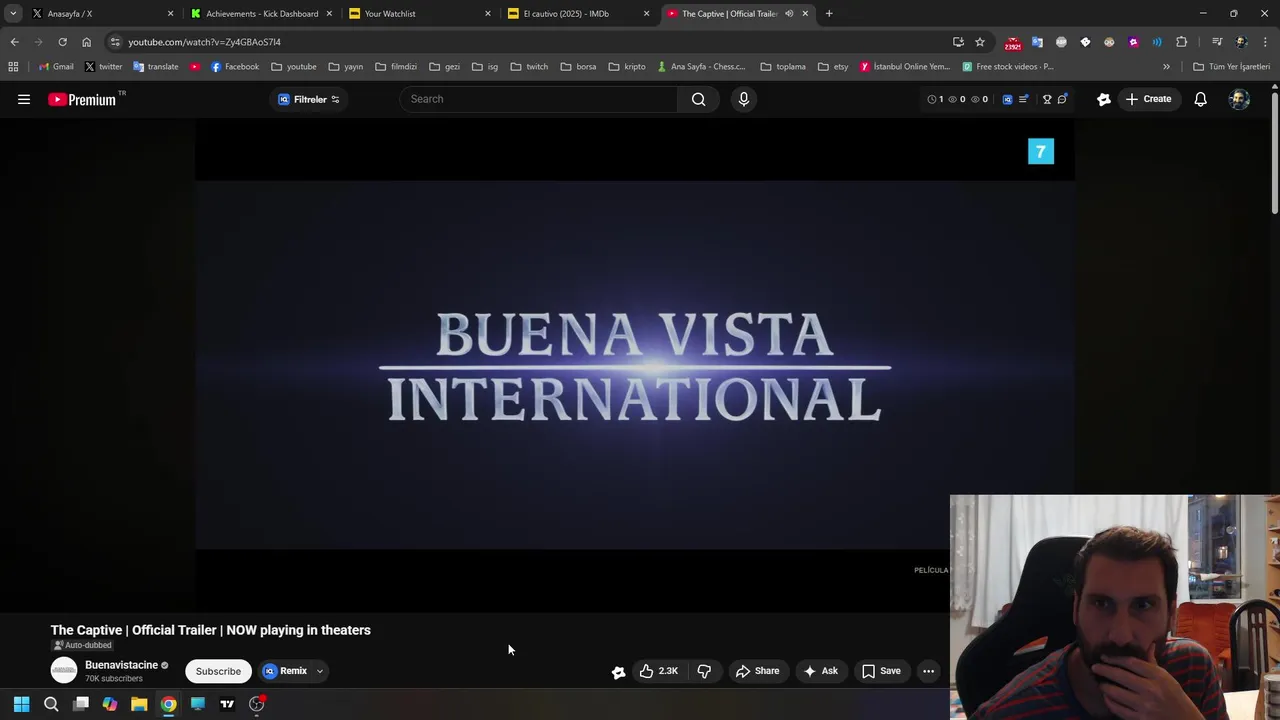The height and width of the screenshot is (720, 1280).
Task: Click the Auto-dubbed label
Action: tap(83, 645)
